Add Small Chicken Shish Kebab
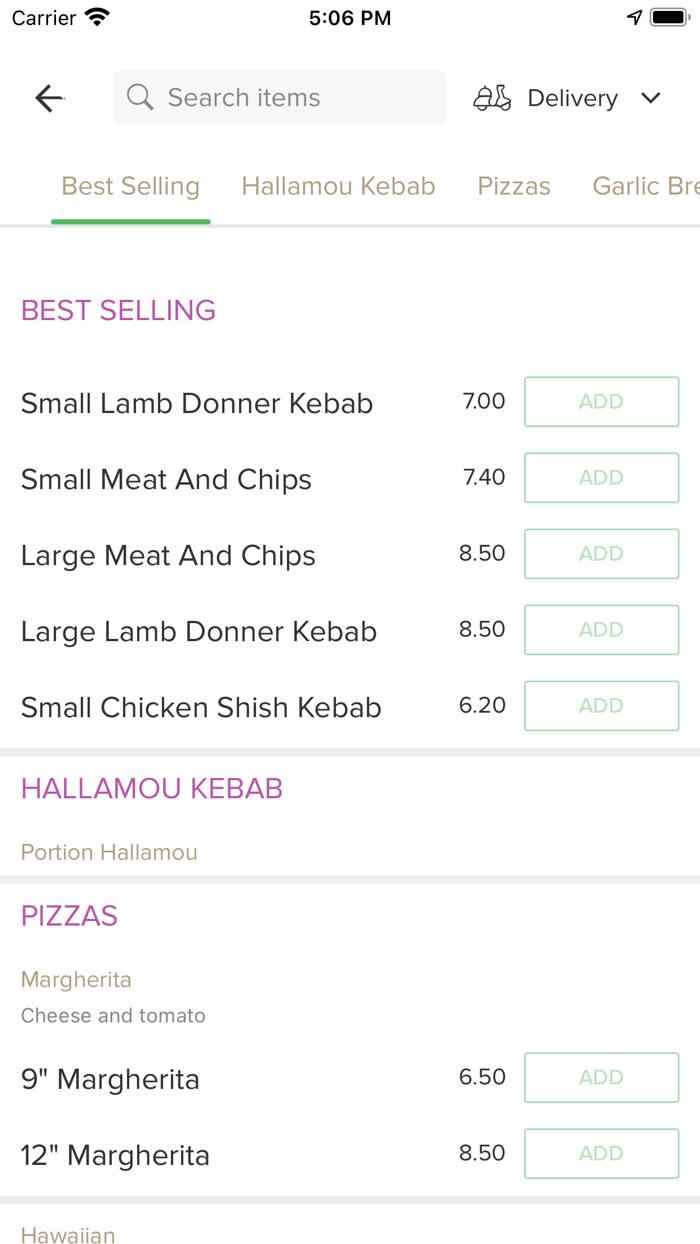This screenshot has width=700, height=1244. tap(601, 705)
